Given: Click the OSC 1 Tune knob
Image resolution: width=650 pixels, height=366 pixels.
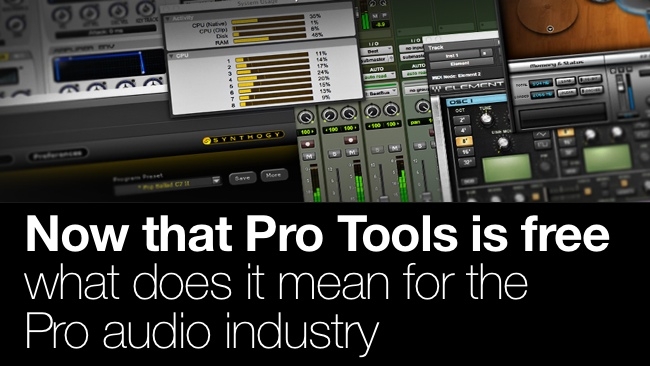Looking at the screenshot, I should [x=486, y=119].
